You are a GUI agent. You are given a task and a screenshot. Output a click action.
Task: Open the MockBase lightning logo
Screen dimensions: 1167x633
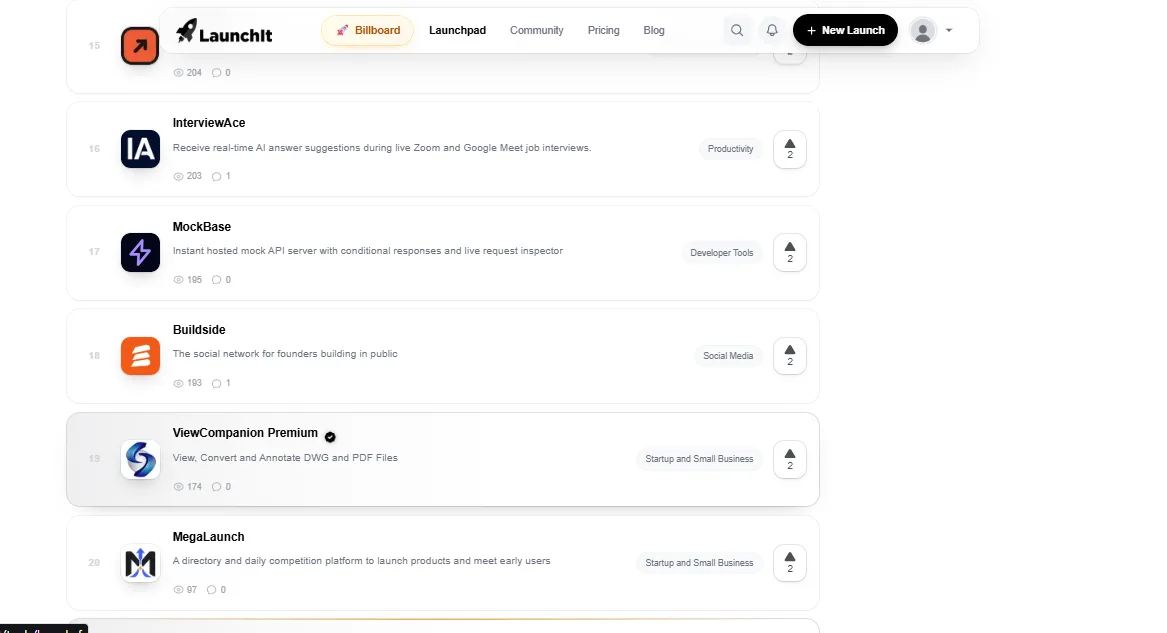click(141, 252)
